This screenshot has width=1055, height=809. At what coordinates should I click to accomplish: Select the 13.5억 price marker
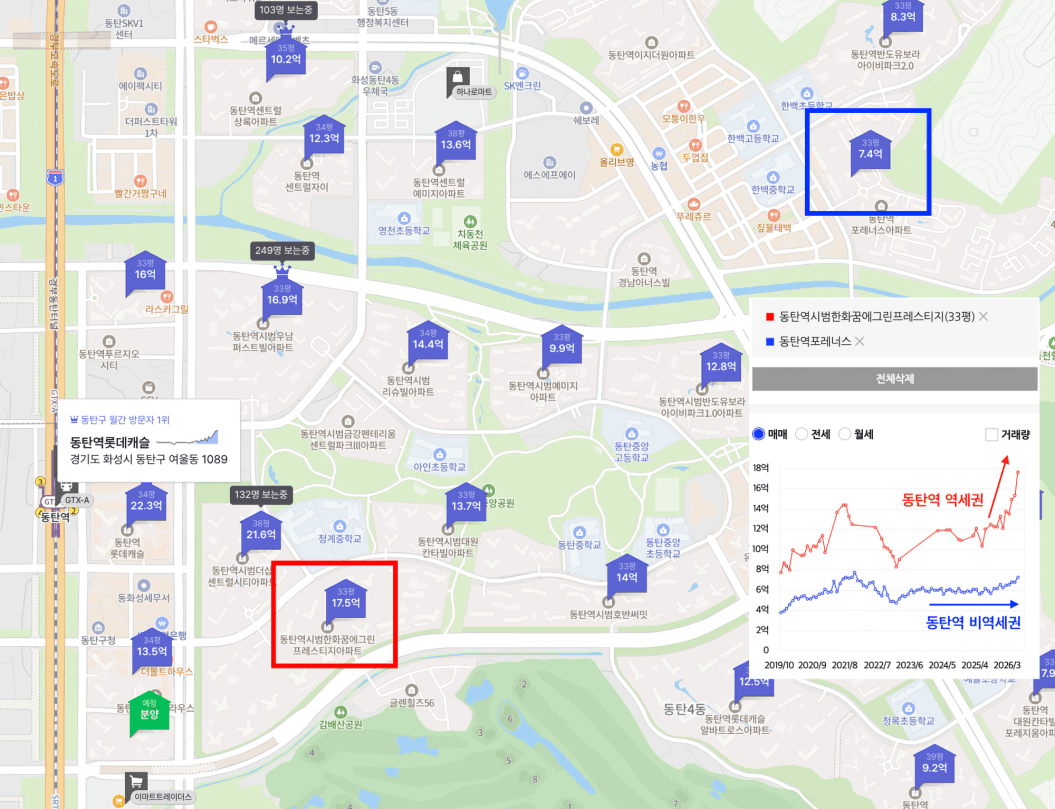pos(152,649)
